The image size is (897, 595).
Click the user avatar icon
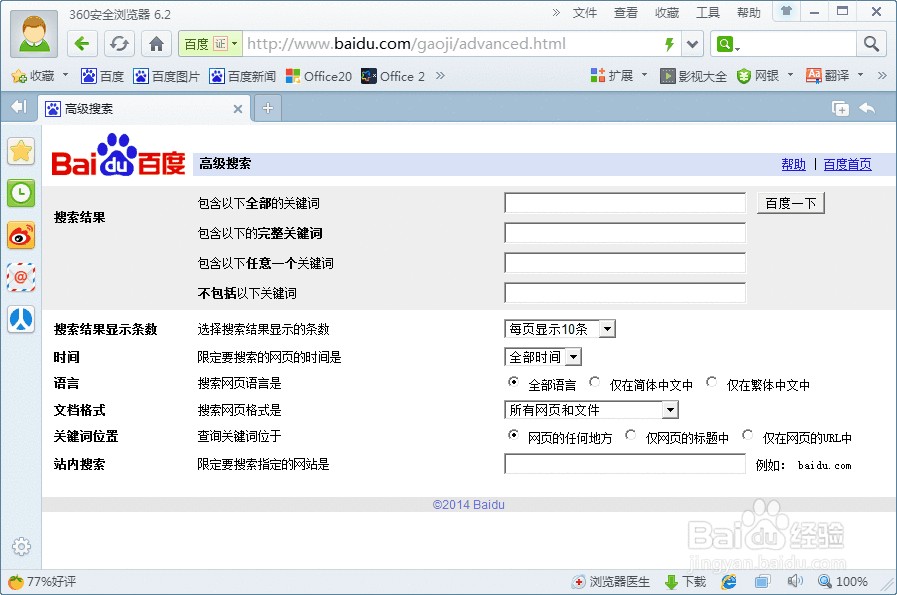point(34,33)
